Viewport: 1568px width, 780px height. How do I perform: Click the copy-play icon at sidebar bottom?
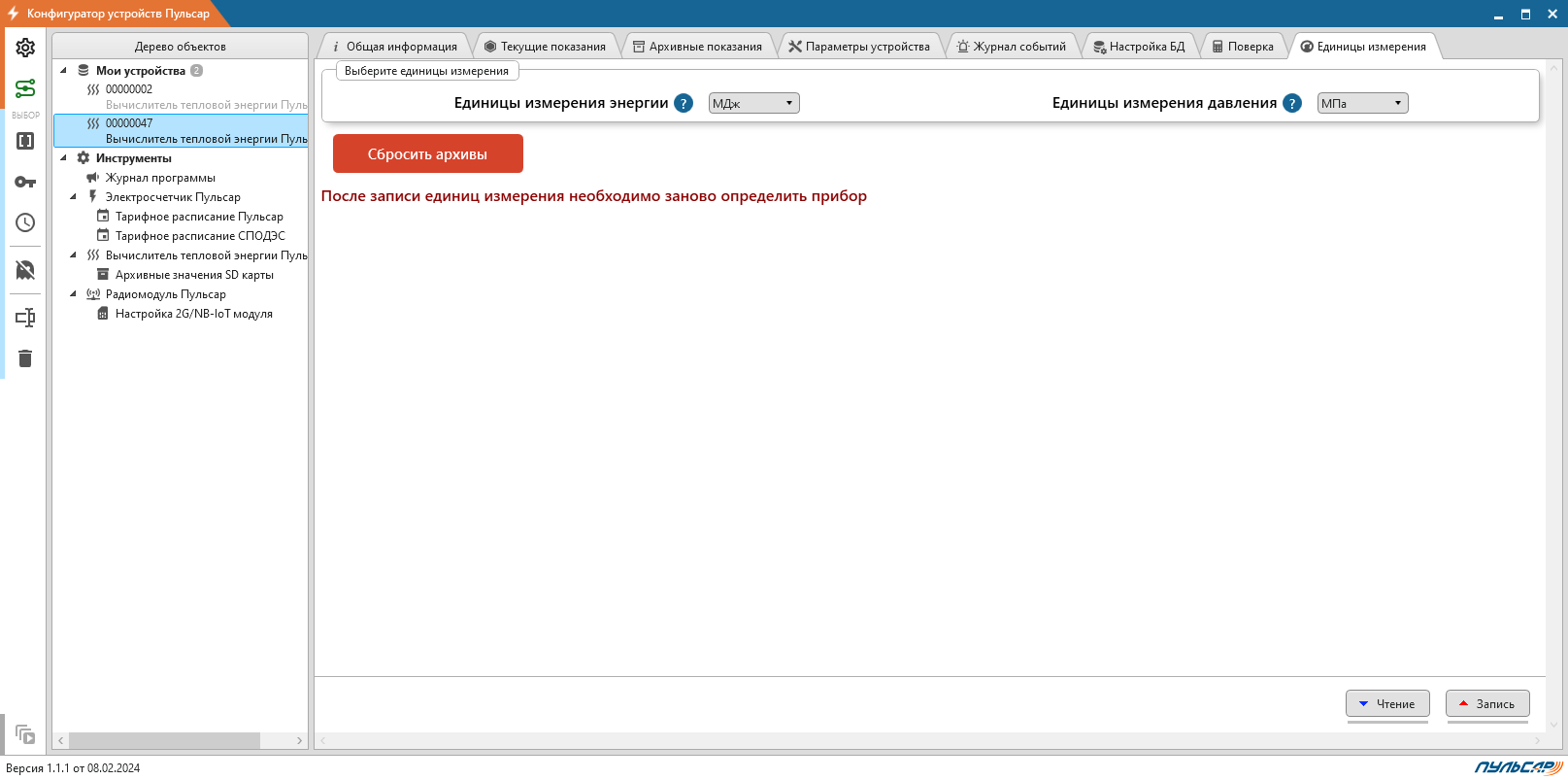click(x=25, y=734)
